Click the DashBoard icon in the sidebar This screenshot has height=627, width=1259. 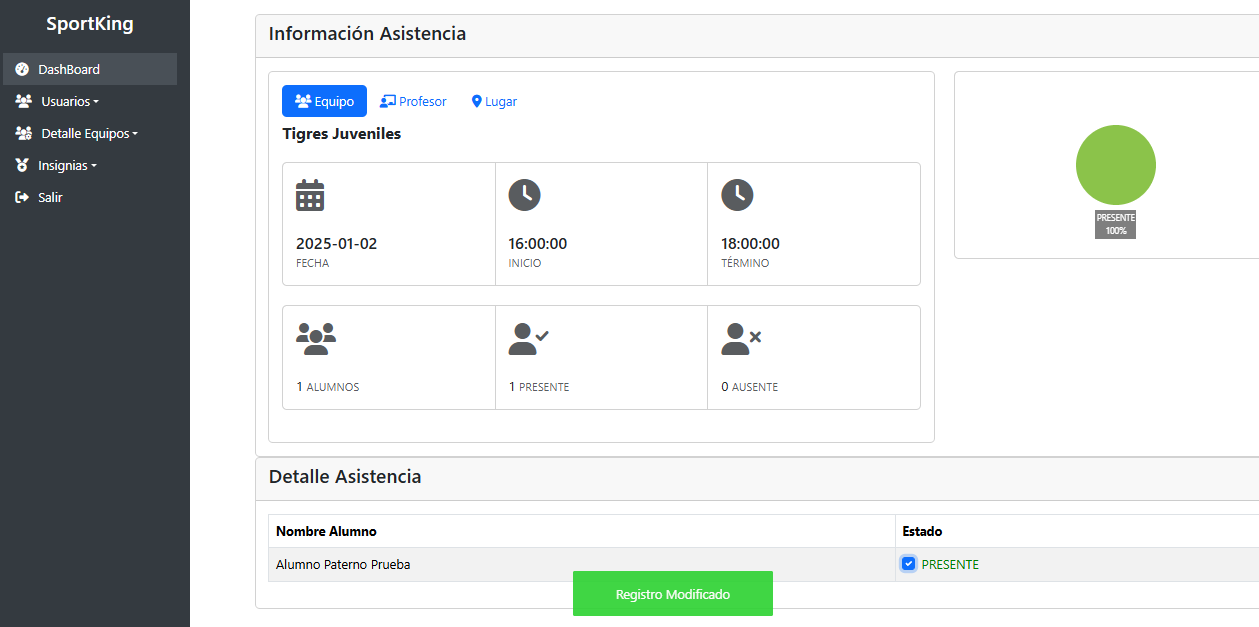(22, 68)
